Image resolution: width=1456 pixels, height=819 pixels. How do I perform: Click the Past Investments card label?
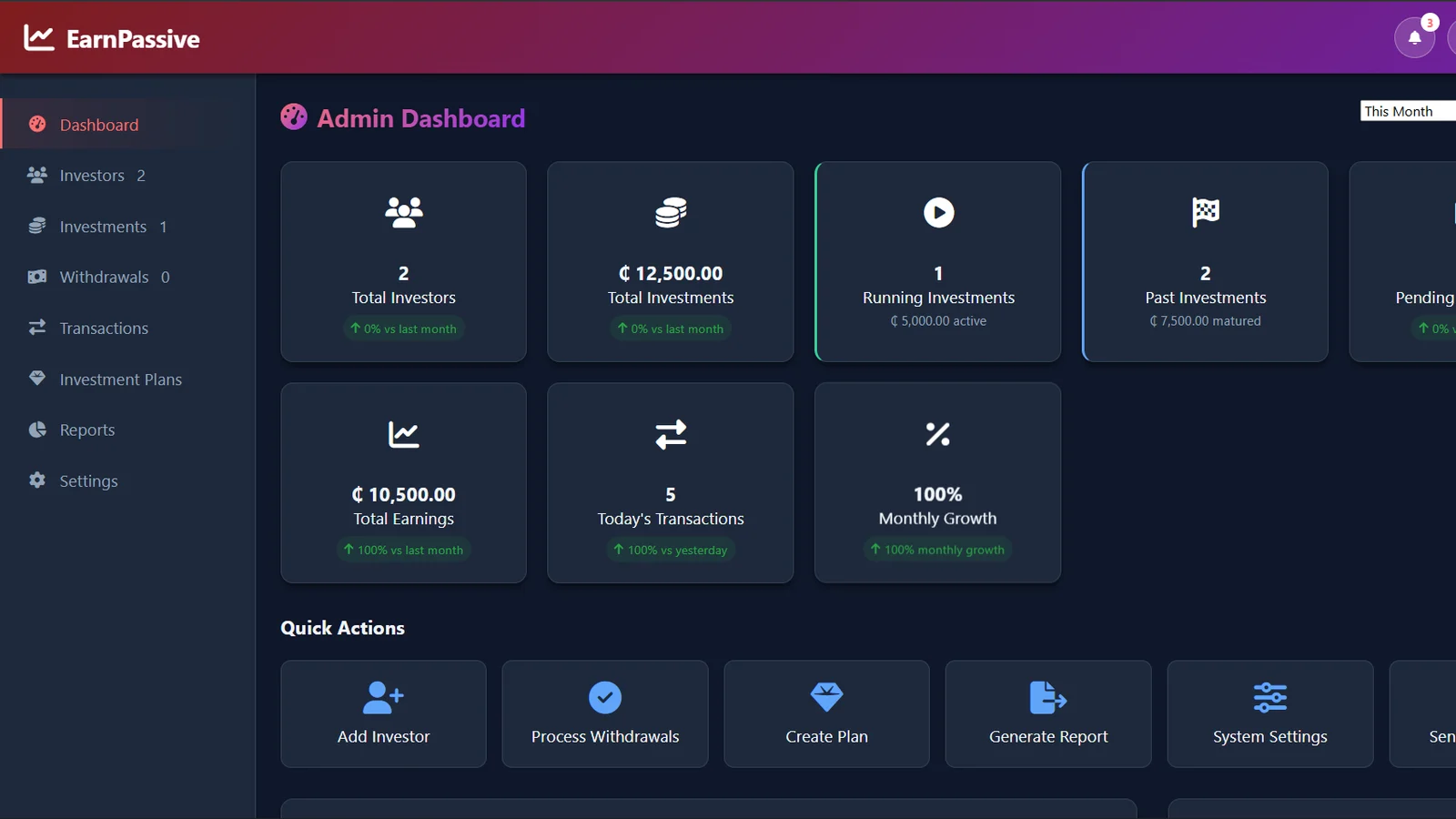pyautogui.click(x=1206, y=298)
